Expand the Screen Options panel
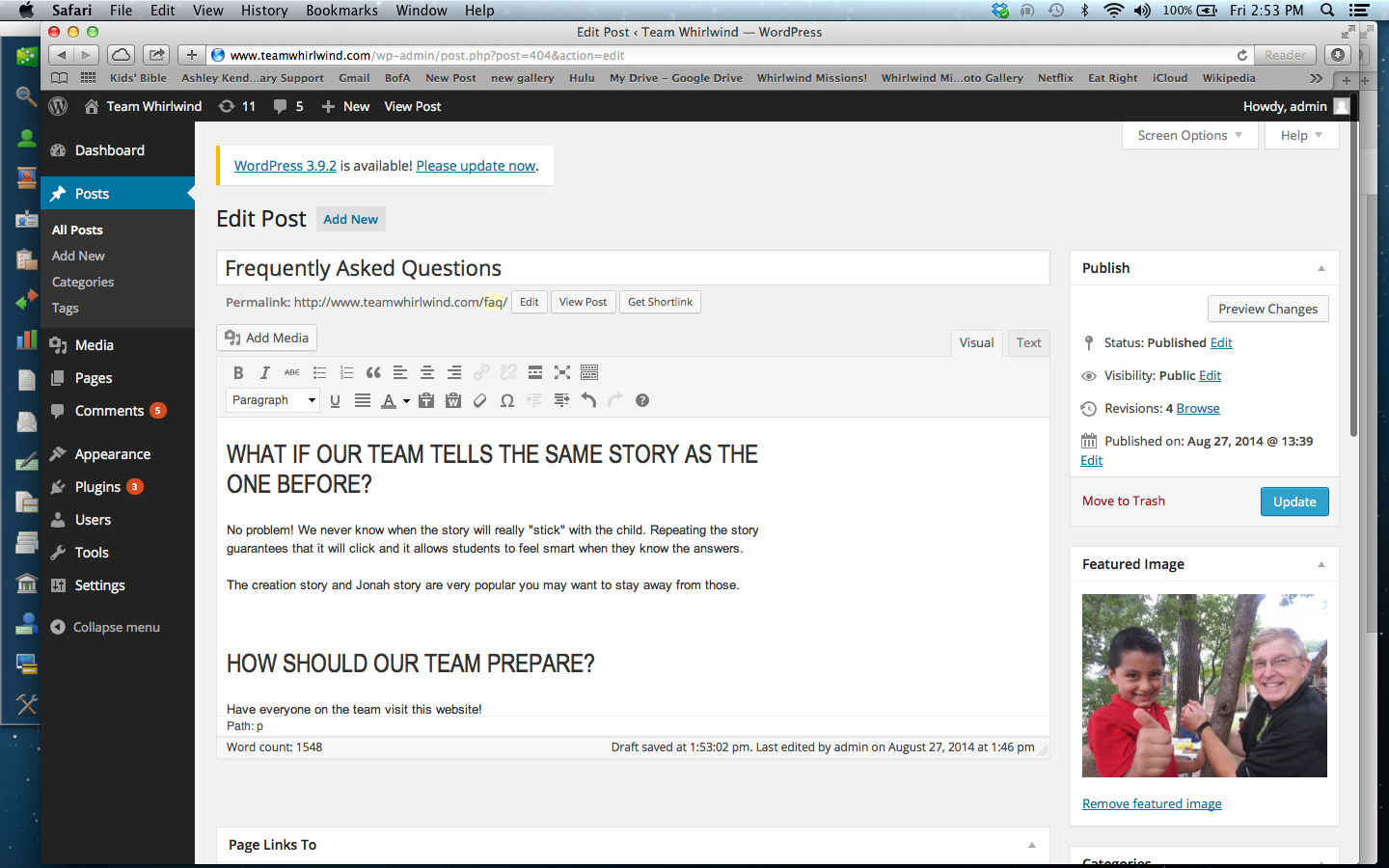 click(x=1189, y=136)
